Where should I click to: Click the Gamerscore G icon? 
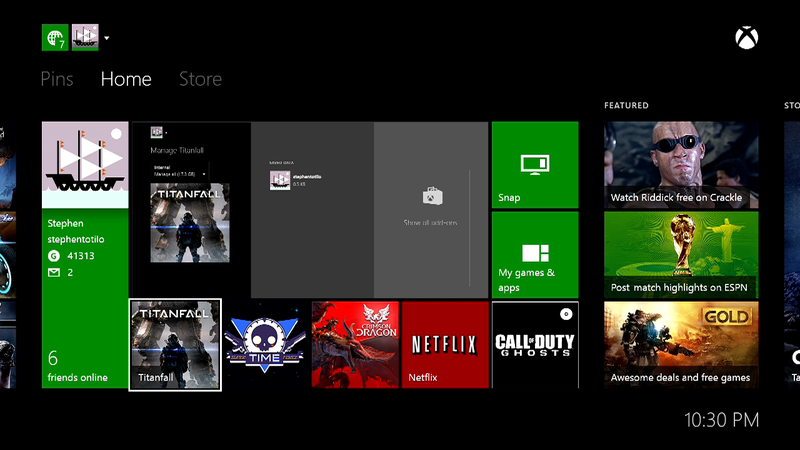tap(54, 256)
